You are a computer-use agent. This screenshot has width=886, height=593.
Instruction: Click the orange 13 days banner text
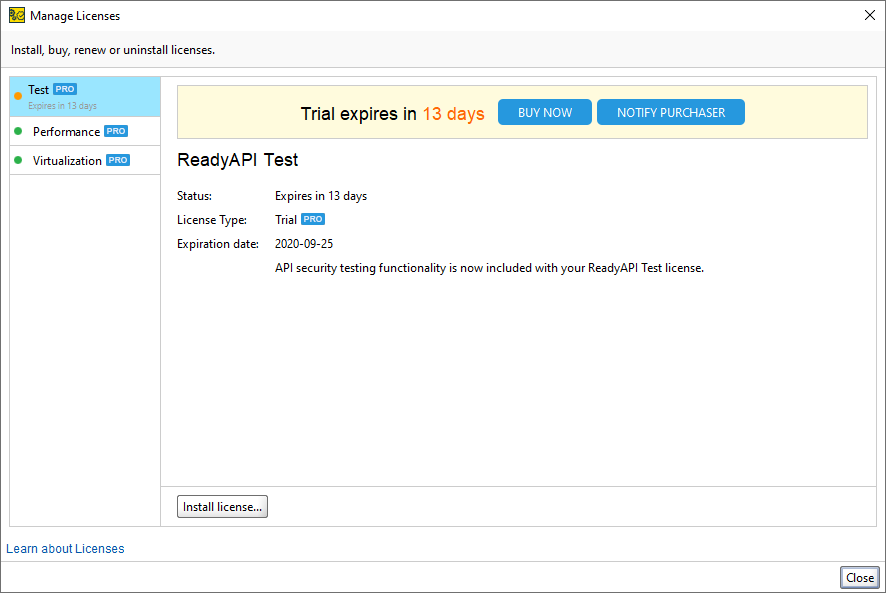coord(453,113)
